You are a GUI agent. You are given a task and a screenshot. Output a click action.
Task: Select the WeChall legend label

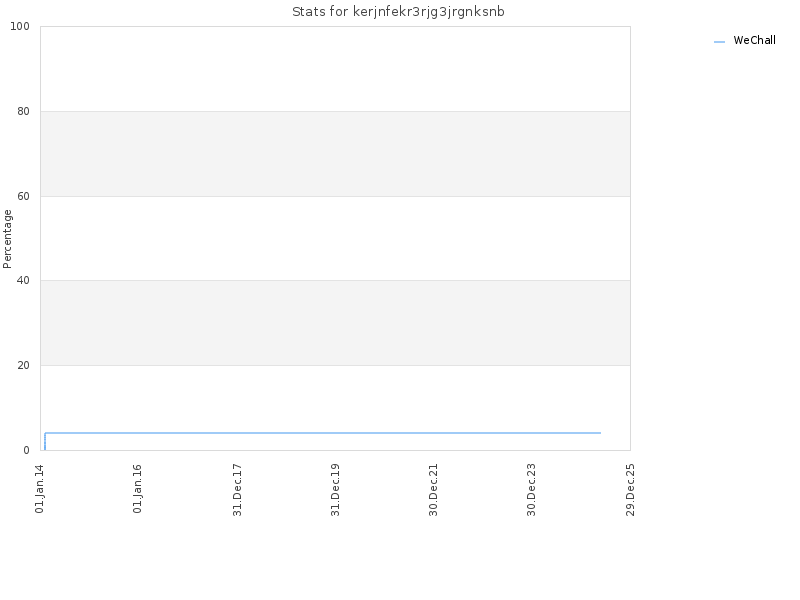[754, 40]
